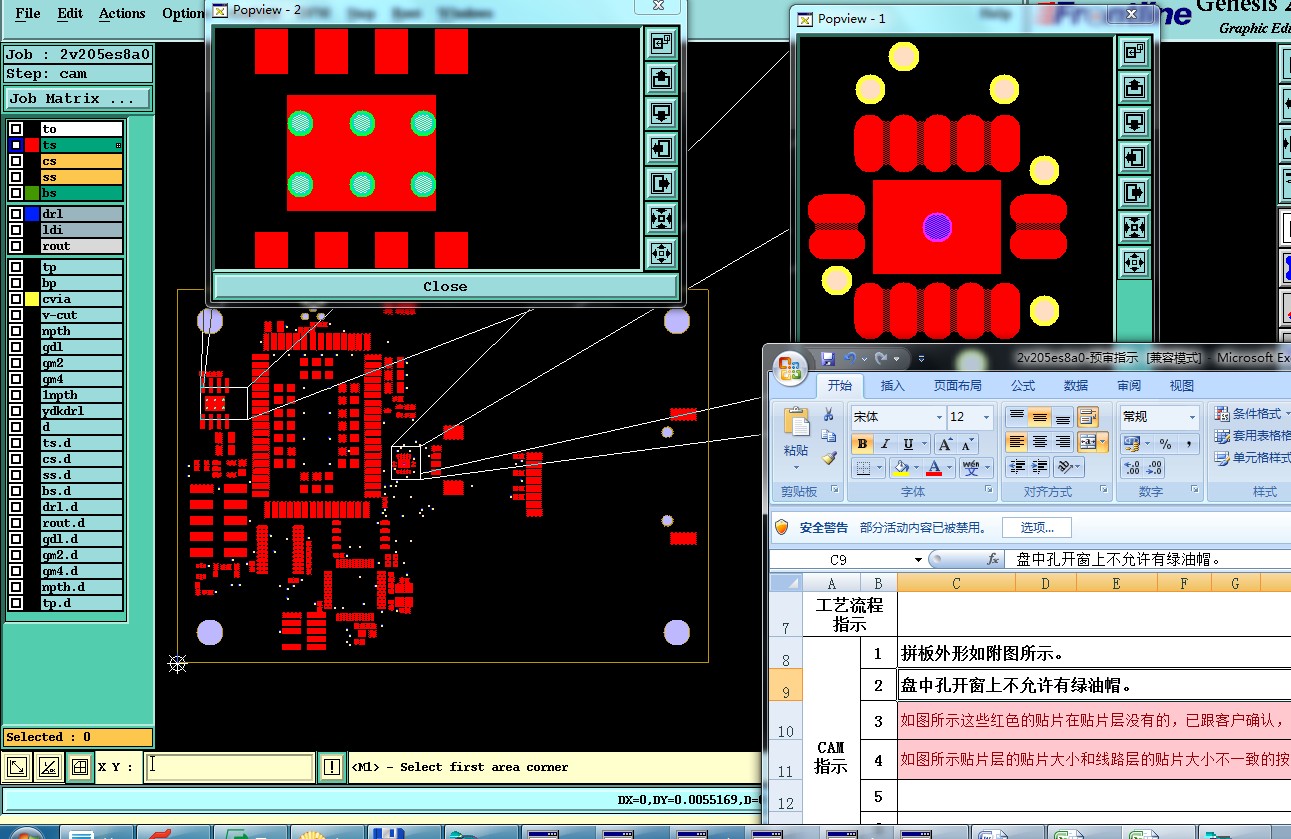Open the borders dropdown arrow in Excel
The width and height of the screenshot is (1291, 839).
(880, 467)
